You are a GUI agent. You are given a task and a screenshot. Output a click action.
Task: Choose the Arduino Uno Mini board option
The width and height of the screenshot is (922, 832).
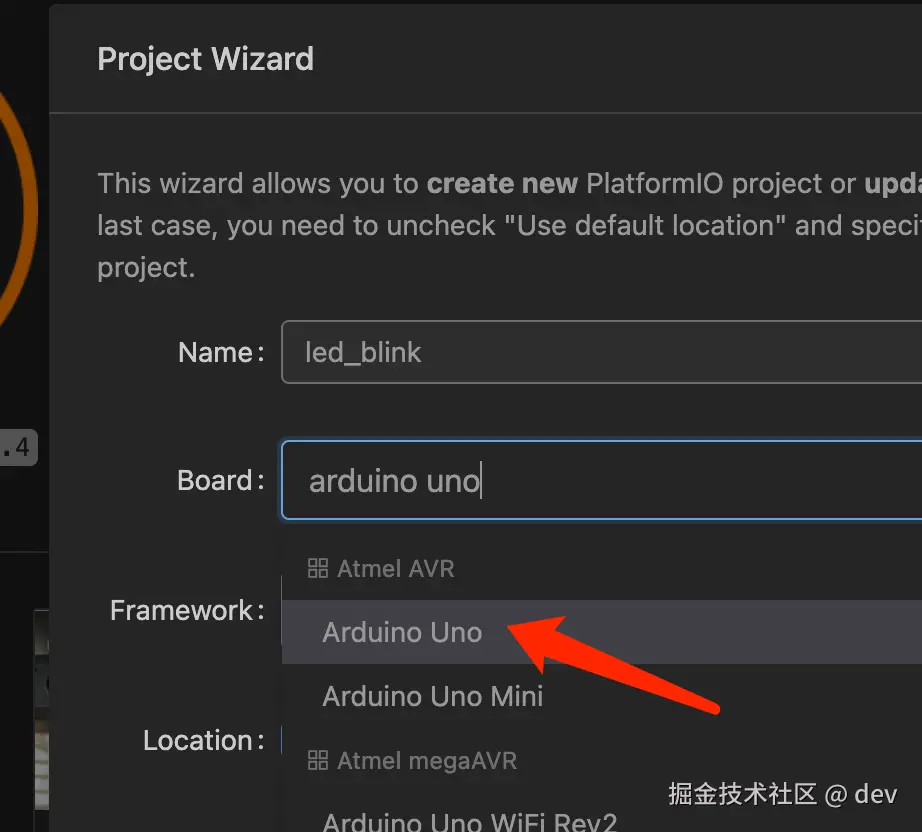(x=432, y=696)
